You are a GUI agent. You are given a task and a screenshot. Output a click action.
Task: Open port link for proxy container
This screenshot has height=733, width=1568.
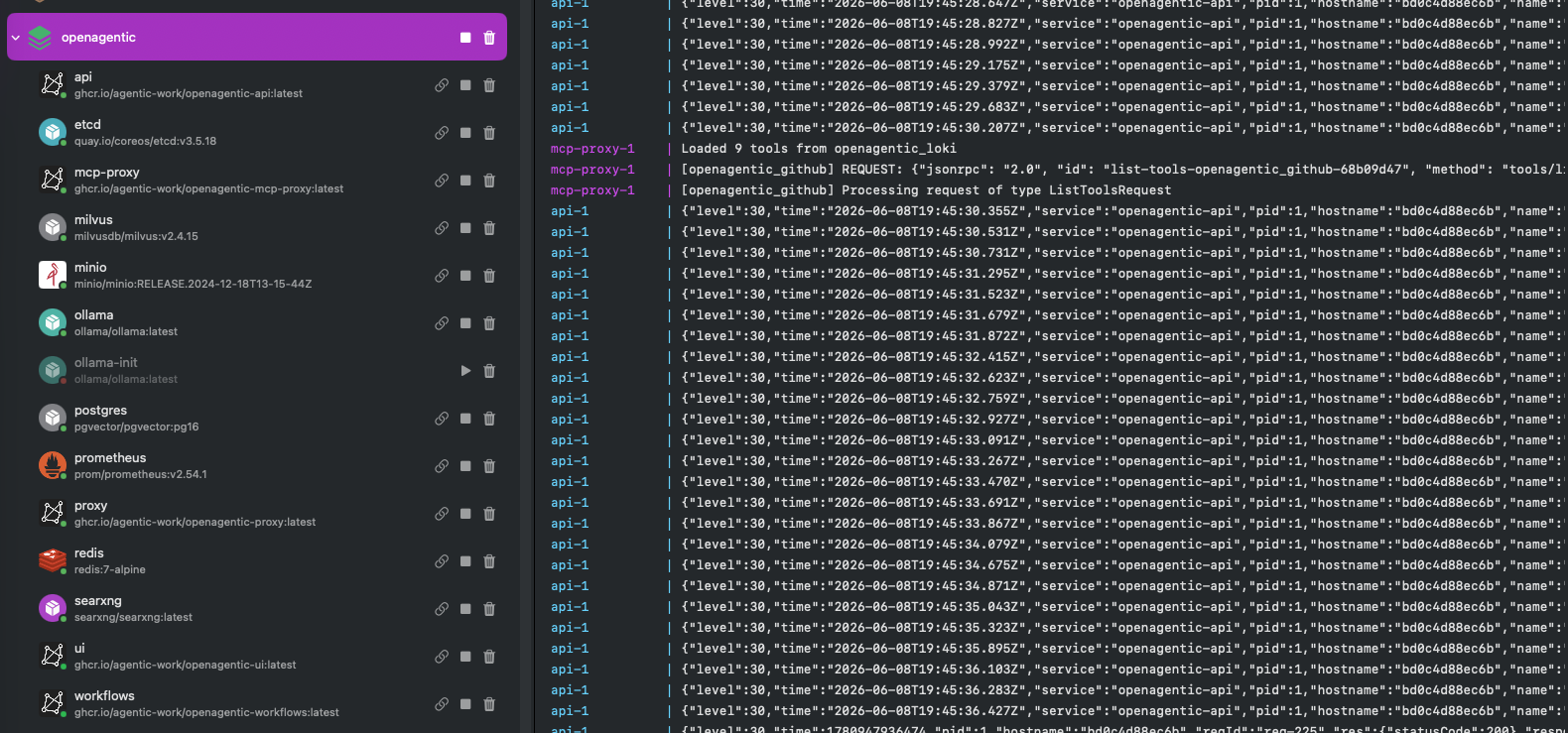pos(442,514)
